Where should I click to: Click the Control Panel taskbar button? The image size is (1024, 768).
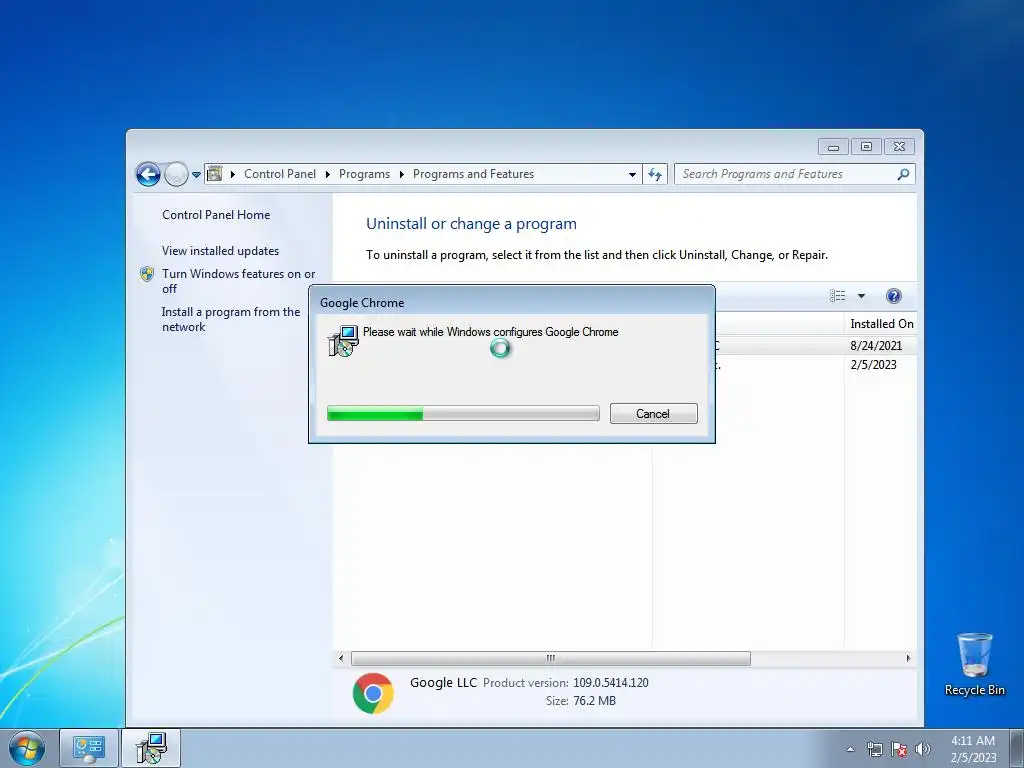pos(89,748)
